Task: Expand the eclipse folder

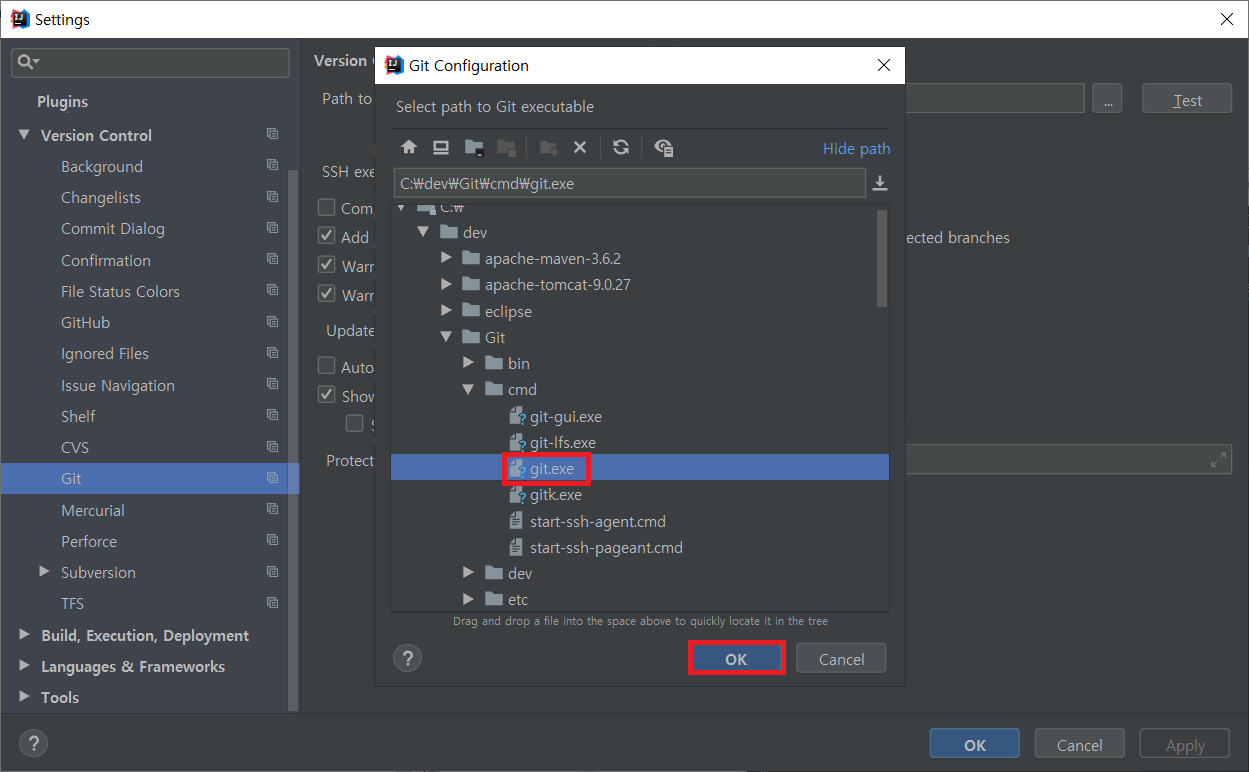Action: point(446,311)
